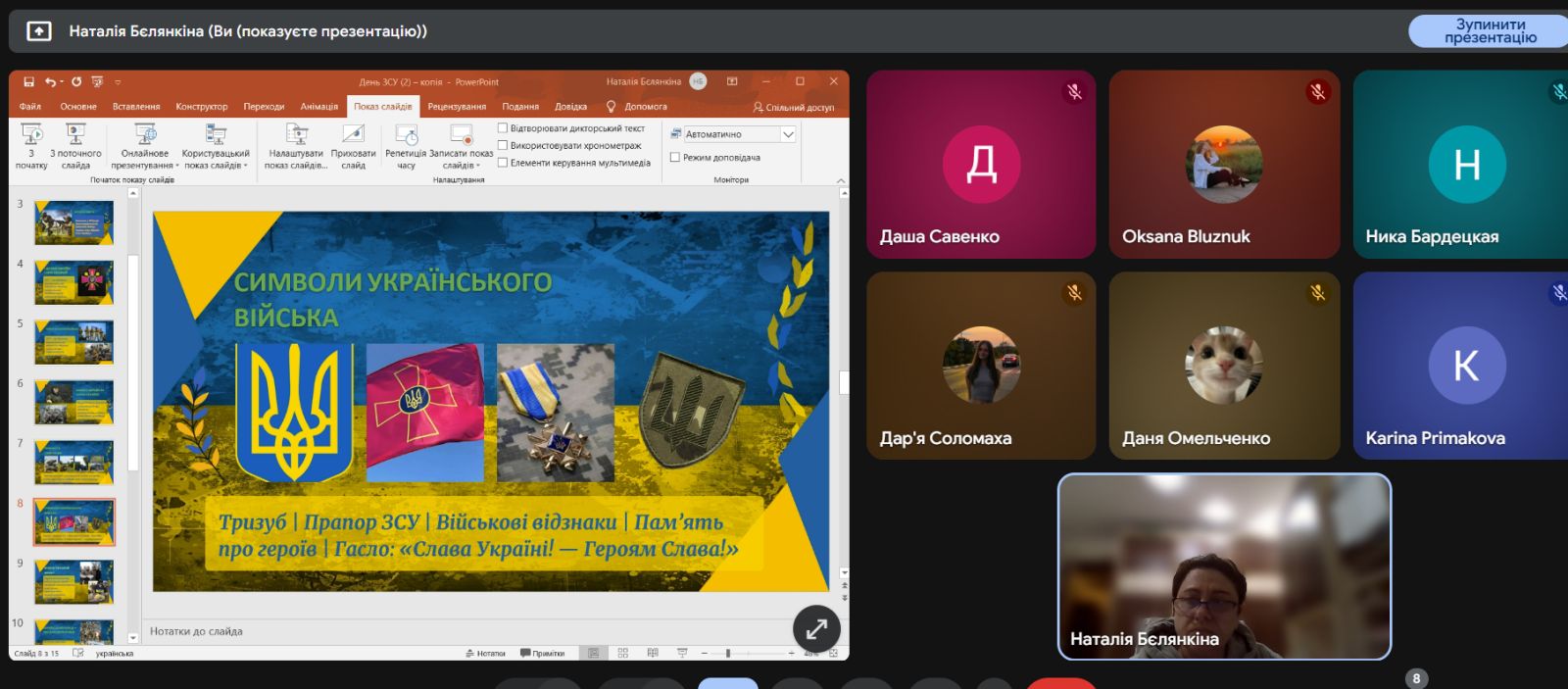Switch to the Рецензування tab
This screenshot has width=1568, height=689.
click(x=457, y=107)
